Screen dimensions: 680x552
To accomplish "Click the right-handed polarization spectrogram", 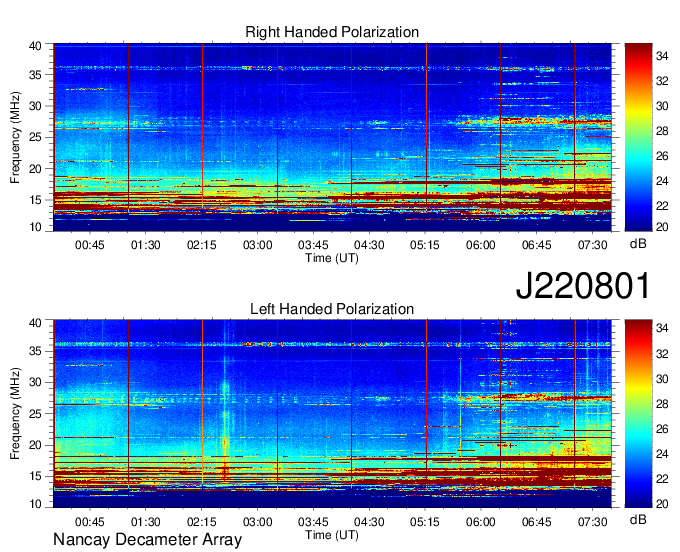I will (x=332, y=137).
